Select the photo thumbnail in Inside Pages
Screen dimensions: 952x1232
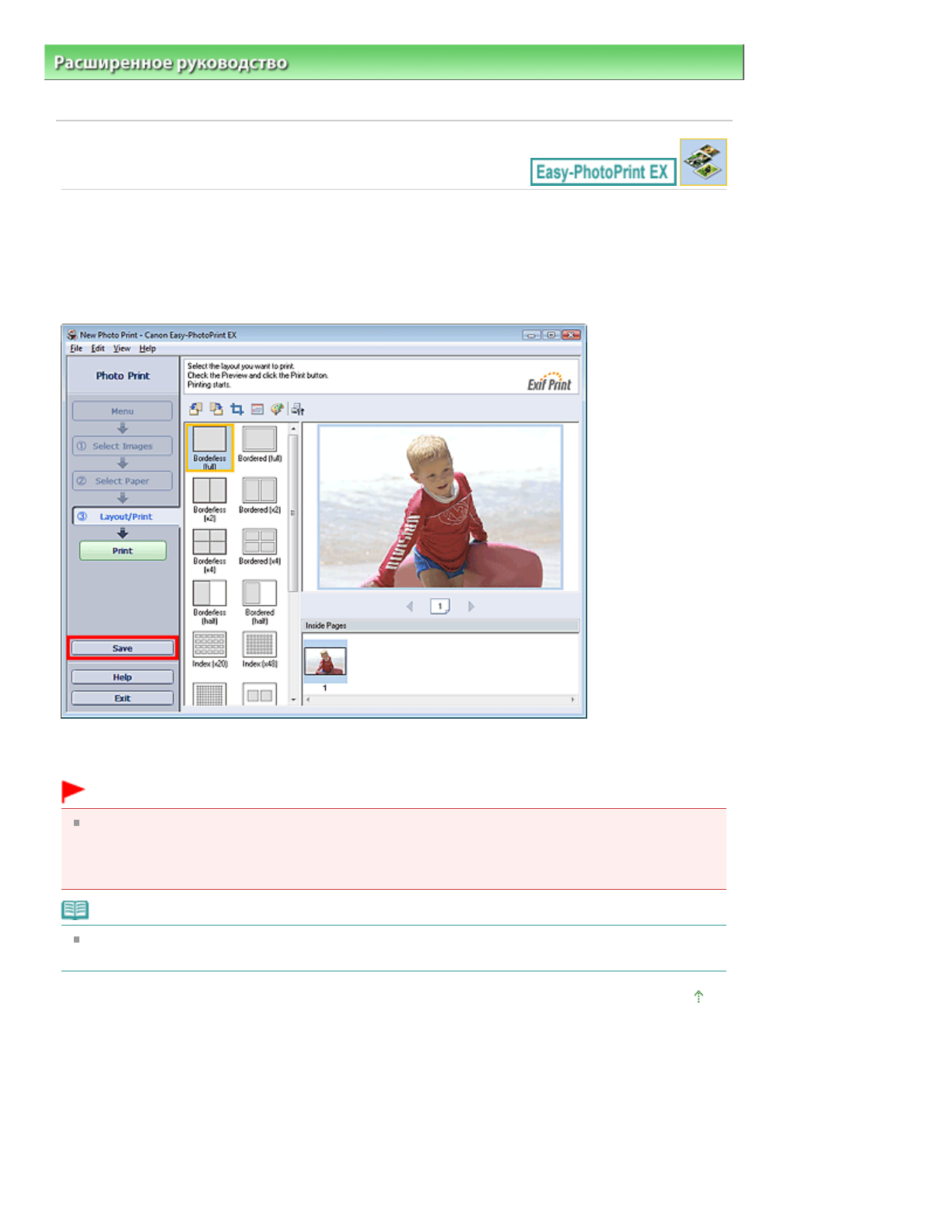325,662
